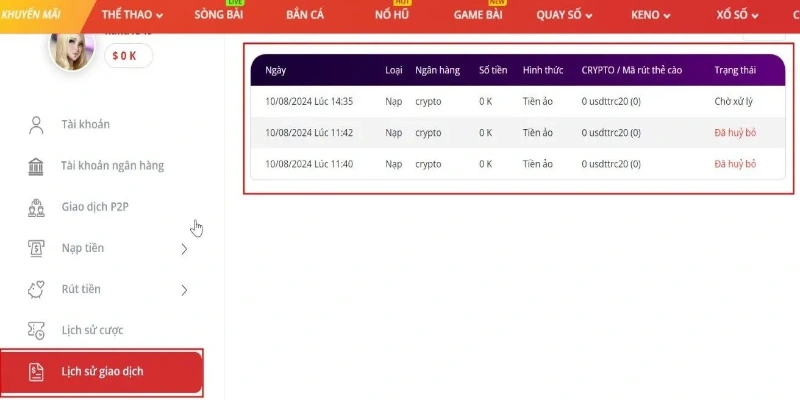Click the Lịch sử cược ticket icon

pos(37,330)
